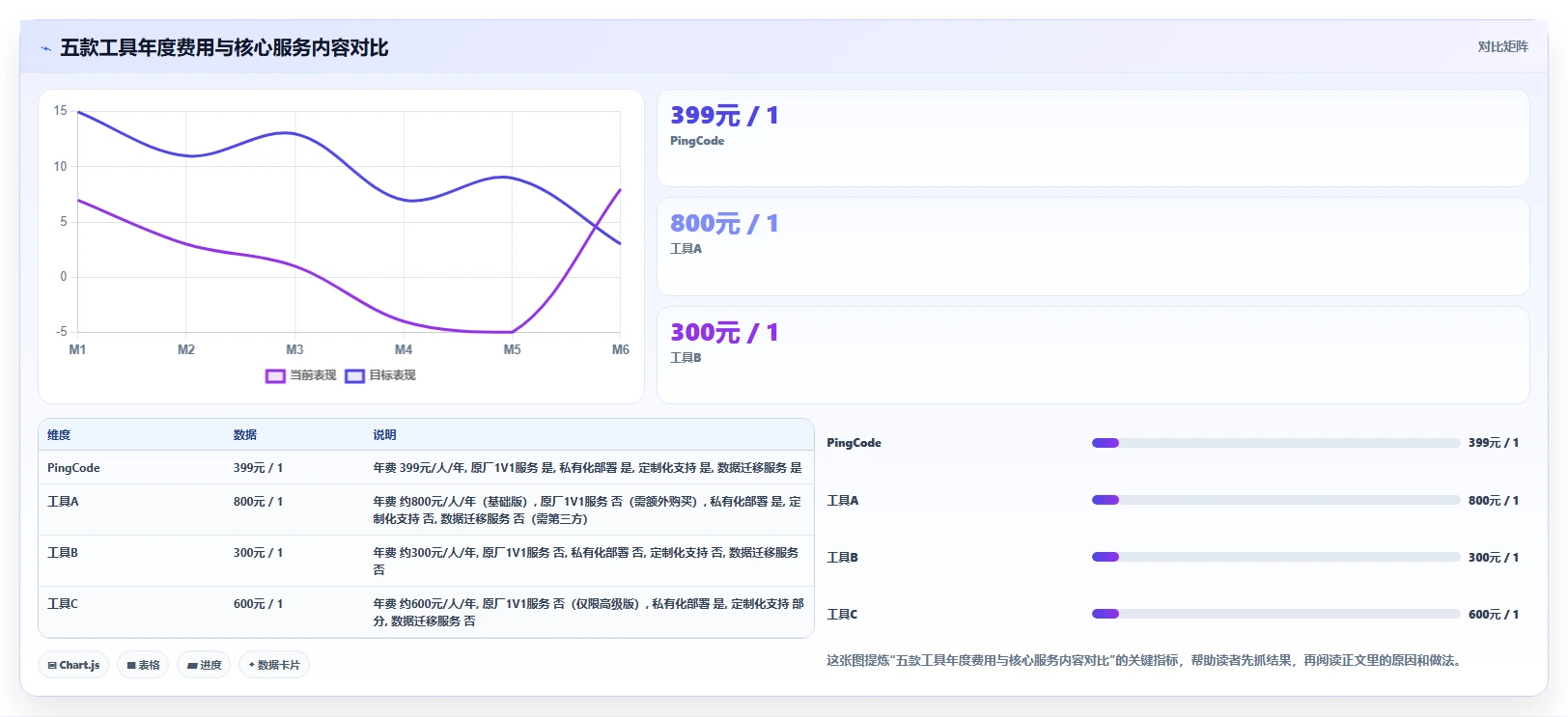The width and height of the screenshot is (1568, 717).
Task: Click the 15 value on the chart's y-axis
Action: 61,111
